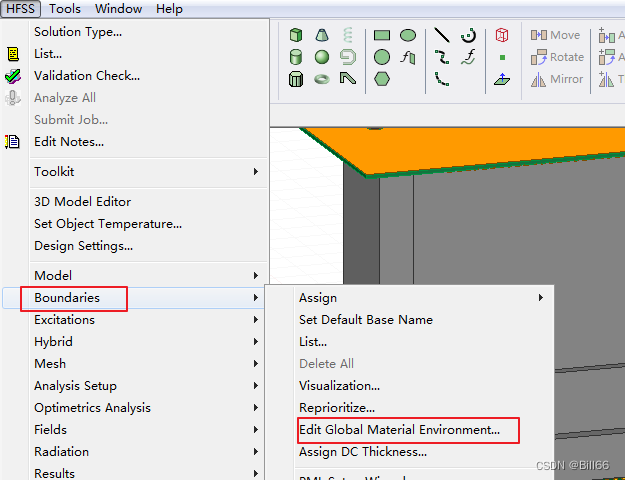Expand the Fields submenu

pos(134,430)
